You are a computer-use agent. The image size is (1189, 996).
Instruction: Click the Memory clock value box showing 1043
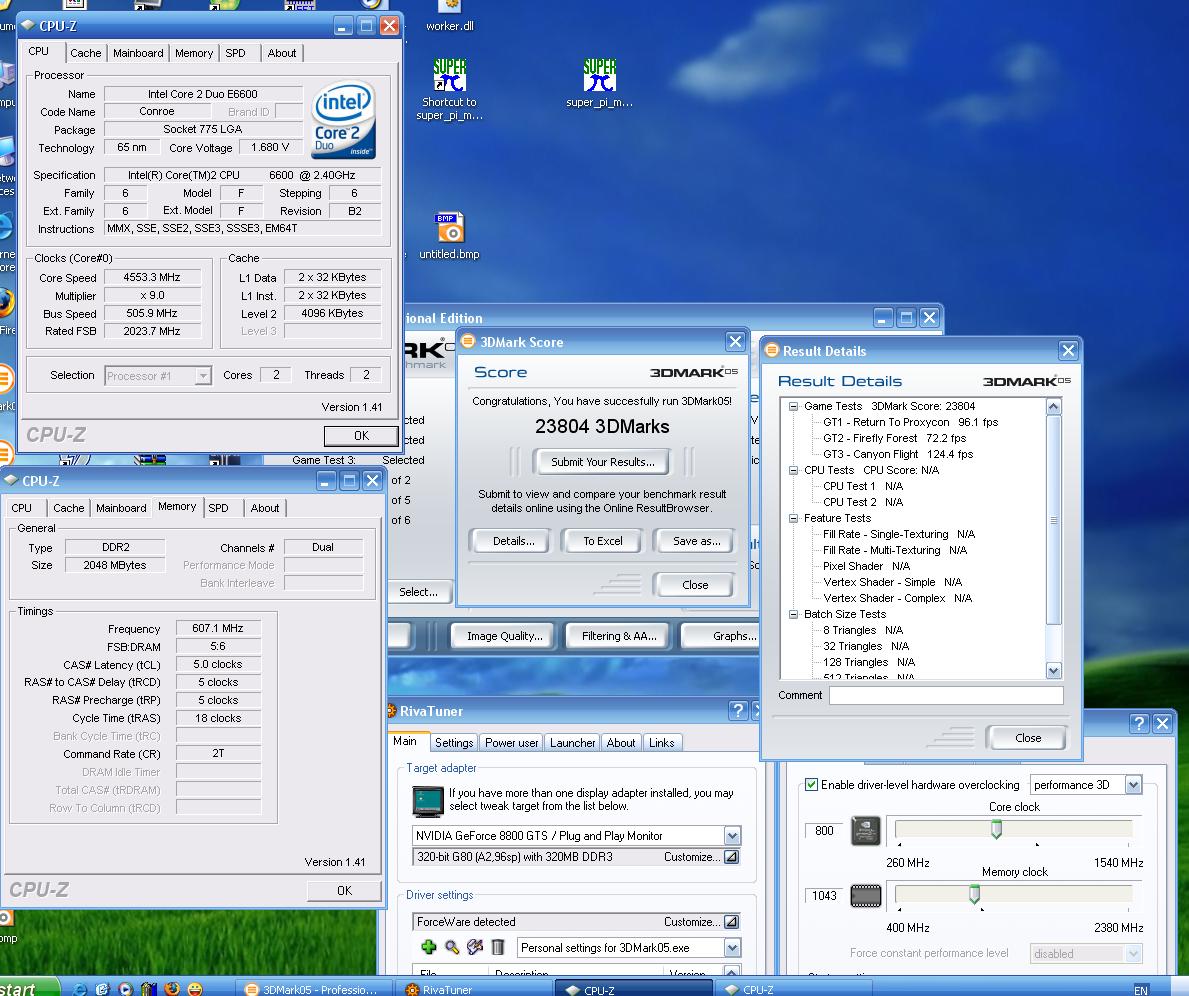pos(824,896)
